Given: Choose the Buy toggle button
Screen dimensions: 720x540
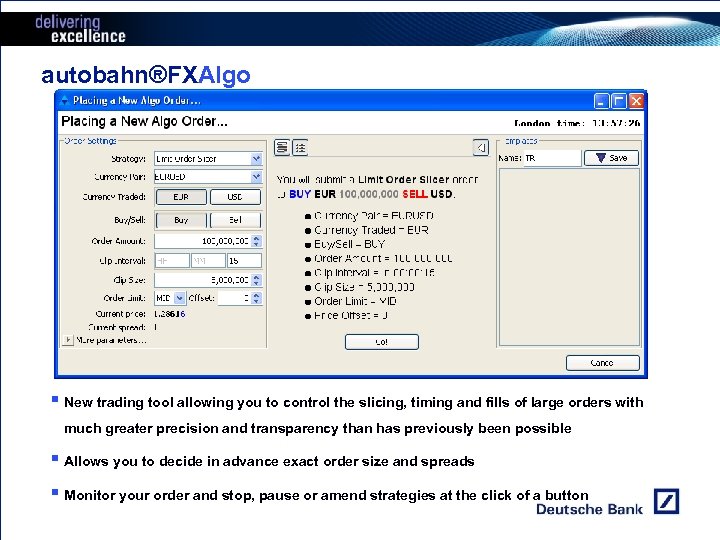Looking at the screenshot, I should pos(181,220).
